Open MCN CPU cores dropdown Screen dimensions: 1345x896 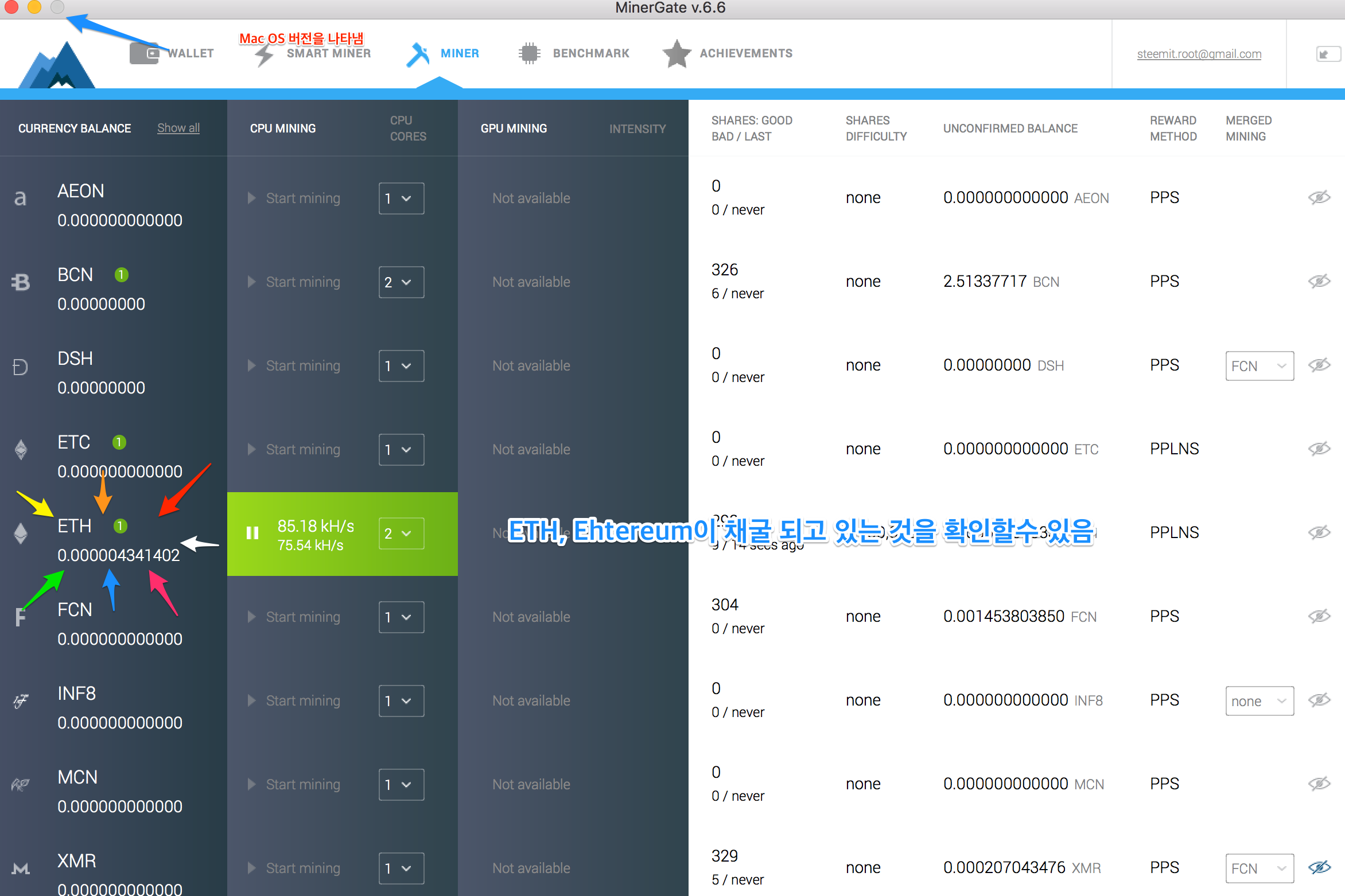tap(401, 785)
